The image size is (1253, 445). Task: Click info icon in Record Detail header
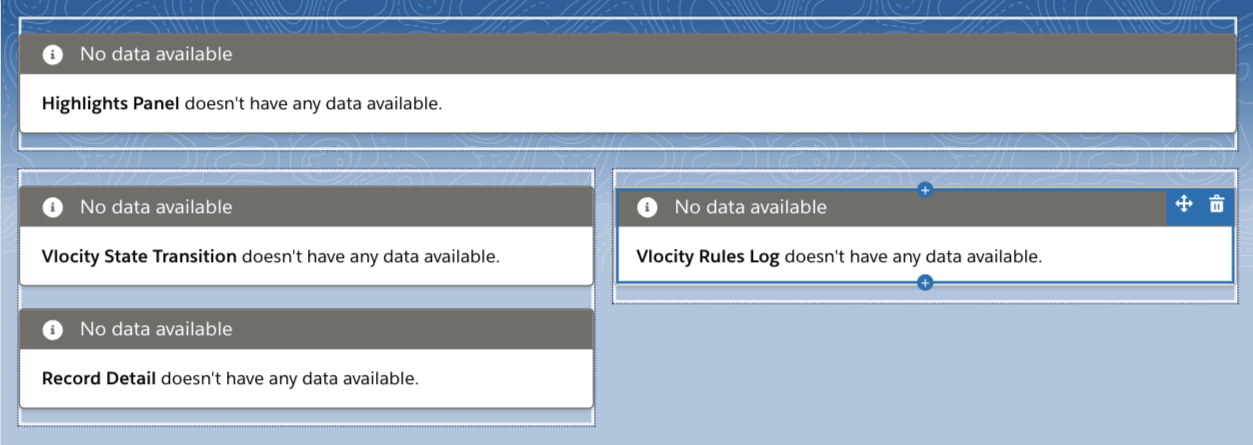pos(53,329)
